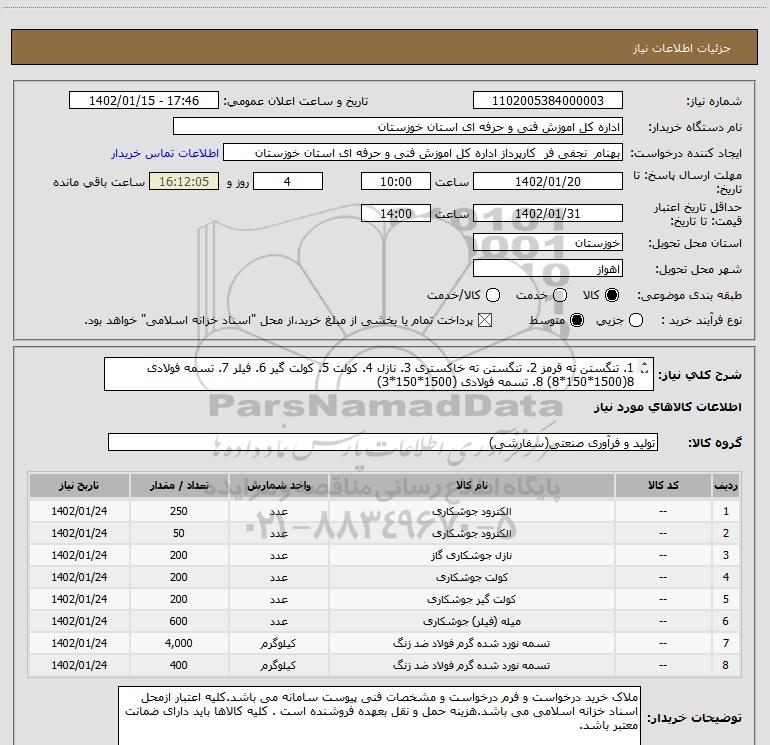Image resolution: width=770 pixels, height=745 pixels.
Task: Toggle the Islamic treasury payment checkbox
Action: pos(485,321)
